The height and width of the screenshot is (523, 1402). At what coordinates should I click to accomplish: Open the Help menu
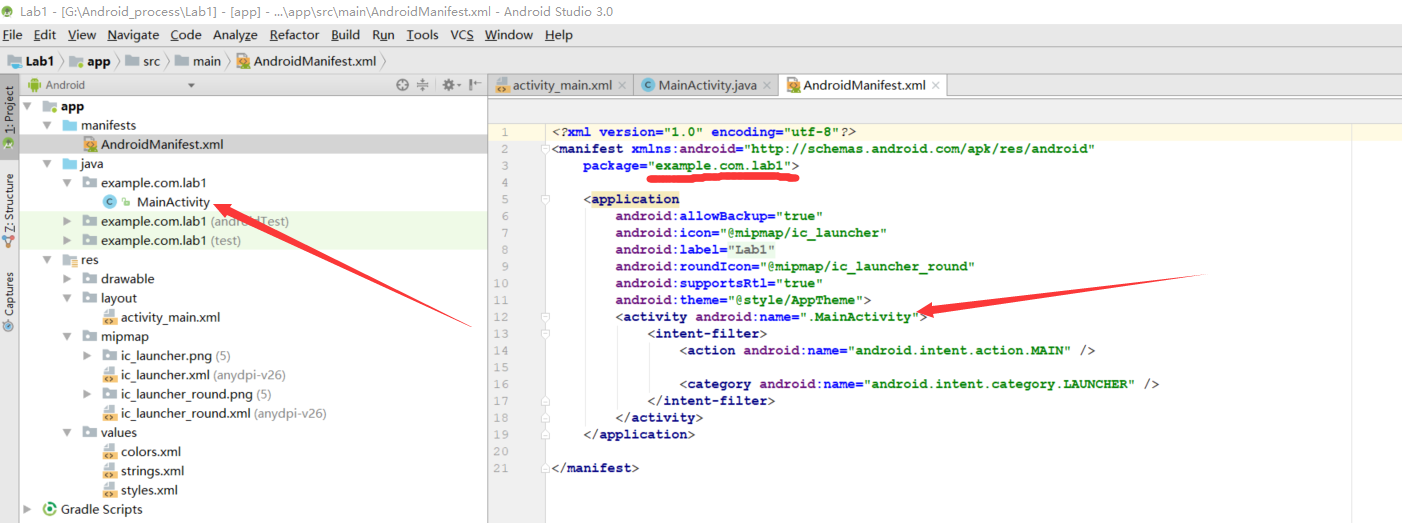point(558,35)
